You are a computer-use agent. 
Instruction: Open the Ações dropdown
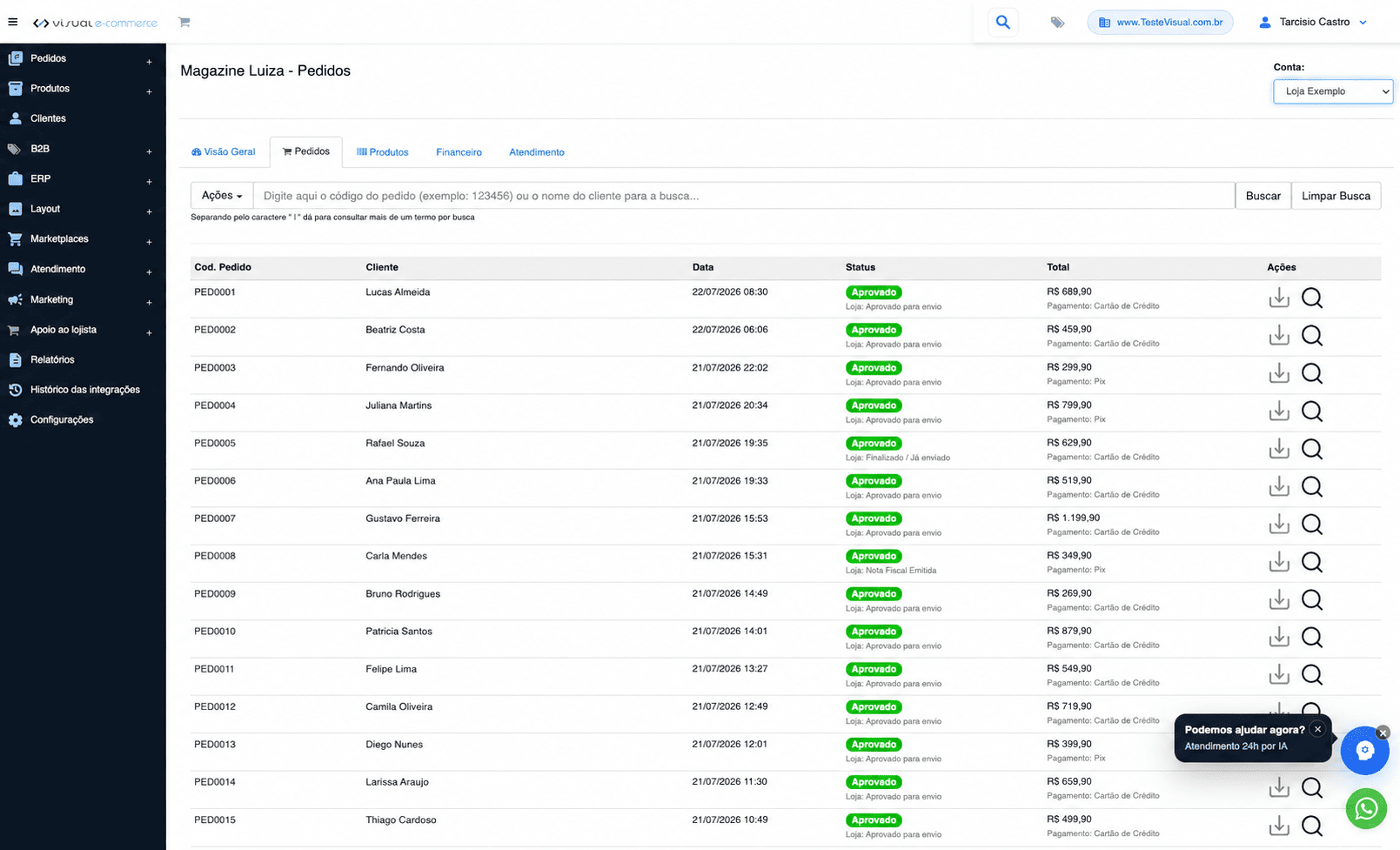[222, 196]
